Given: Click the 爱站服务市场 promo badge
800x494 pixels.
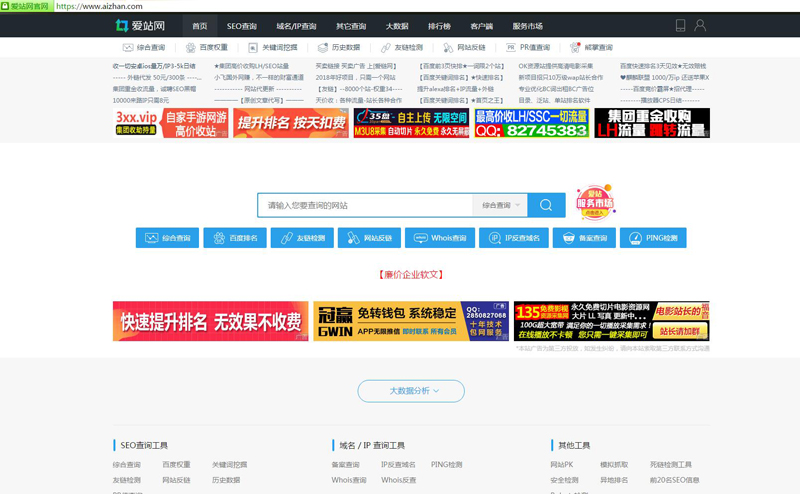Looking at the screenshot, I should coord(595,202).
